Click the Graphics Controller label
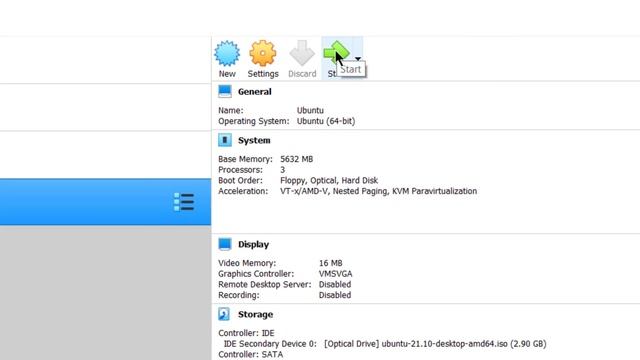Viewport: 640px width, 360px height. [x=256, y=274]
